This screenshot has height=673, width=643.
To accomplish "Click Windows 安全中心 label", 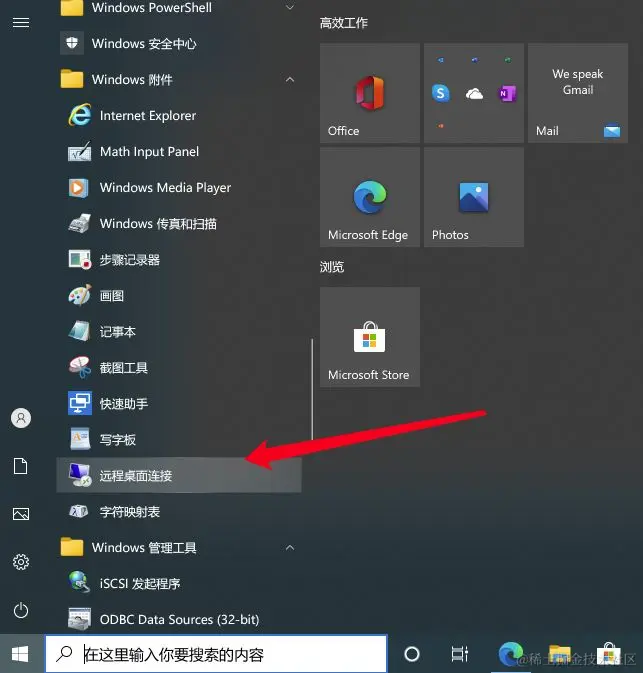I will tap(144, 43).
